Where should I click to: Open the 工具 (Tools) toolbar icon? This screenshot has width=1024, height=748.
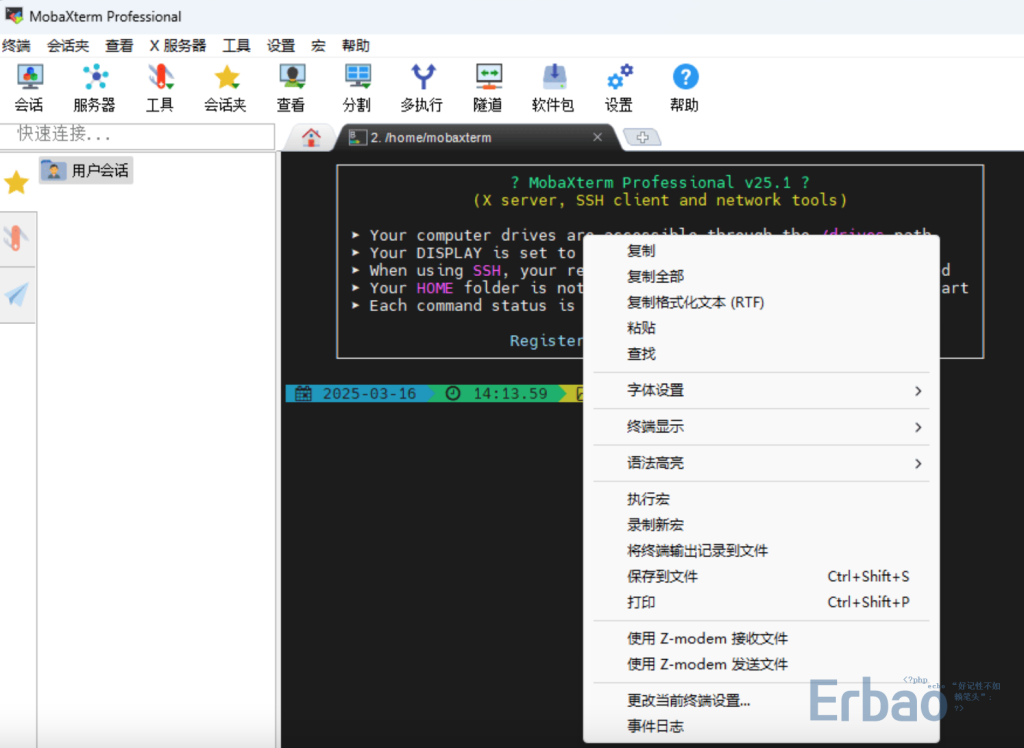(x=160, y=88)
